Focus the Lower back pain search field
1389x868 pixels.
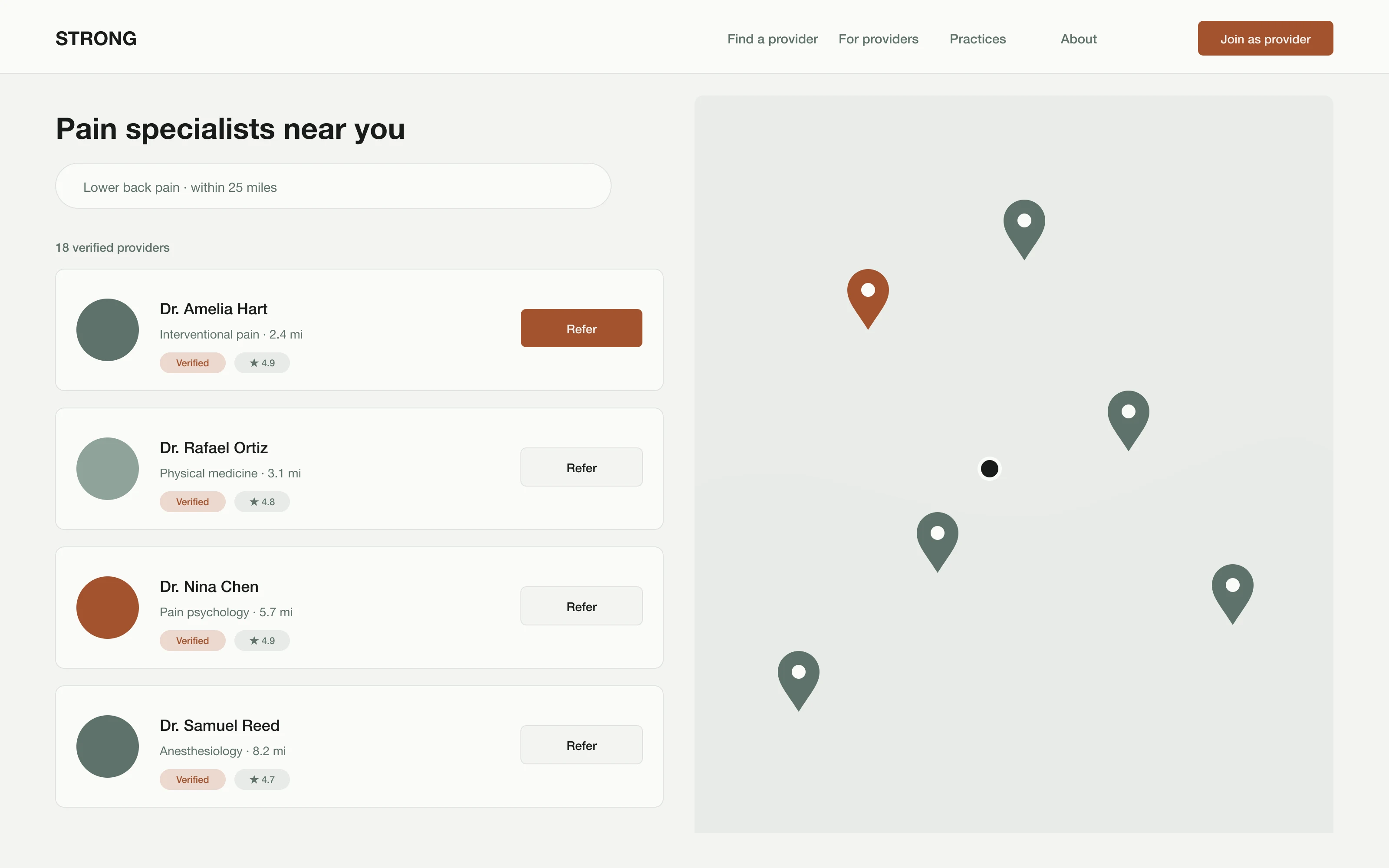[x=333, y=186]
